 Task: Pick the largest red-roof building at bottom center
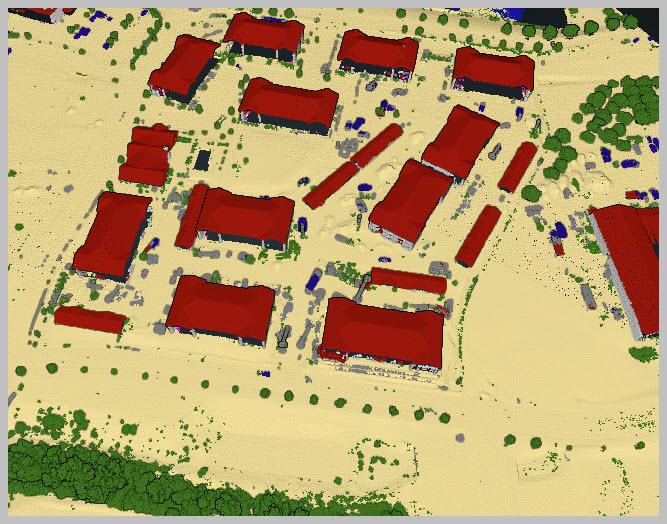382,333
